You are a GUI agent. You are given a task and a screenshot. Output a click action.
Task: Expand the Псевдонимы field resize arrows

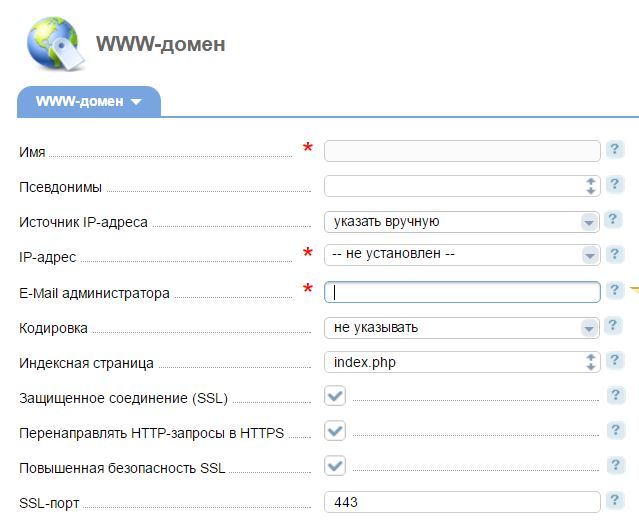click(x=591, y=186)
